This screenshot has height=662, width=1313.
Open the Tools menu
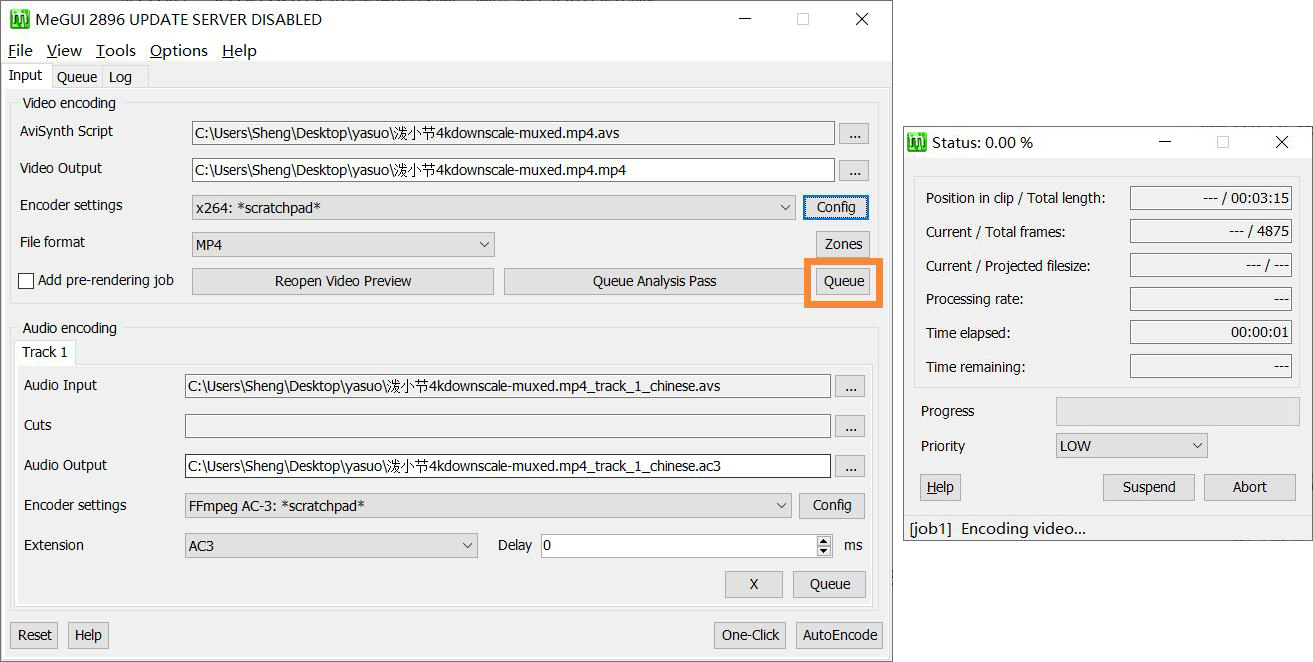116,51
